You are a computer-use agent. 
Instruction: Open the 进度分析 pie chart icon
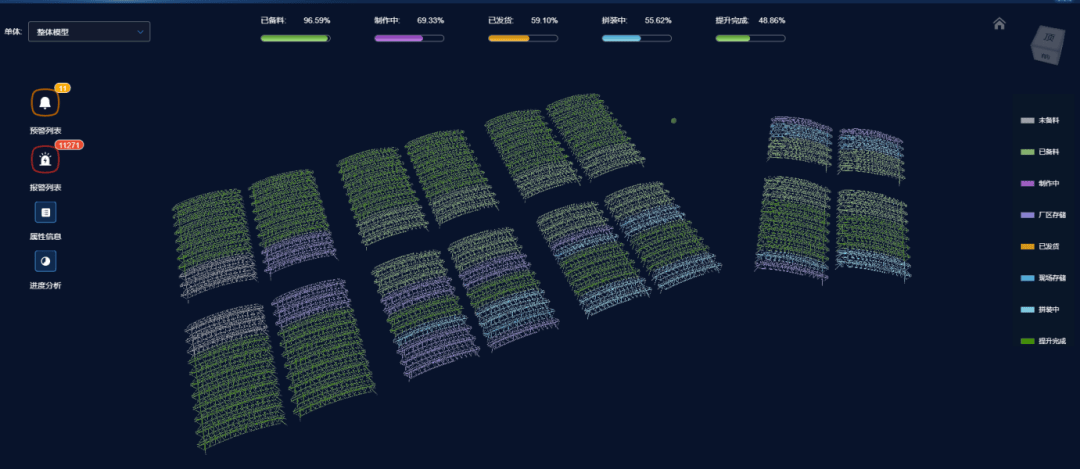point(45,260)
